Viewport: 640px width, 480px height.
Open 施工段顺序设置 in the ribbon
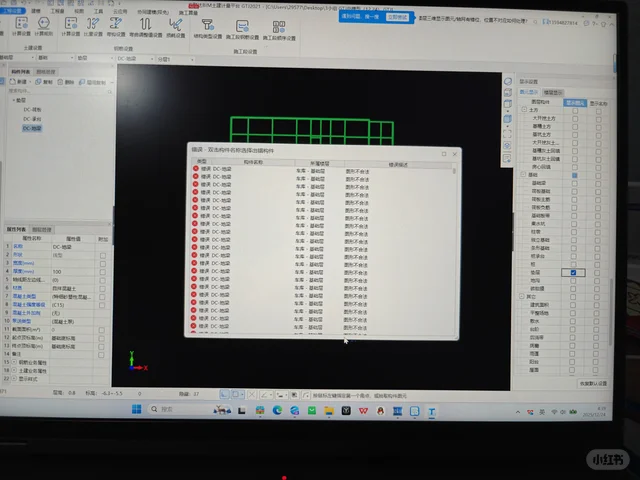(279, 30)
